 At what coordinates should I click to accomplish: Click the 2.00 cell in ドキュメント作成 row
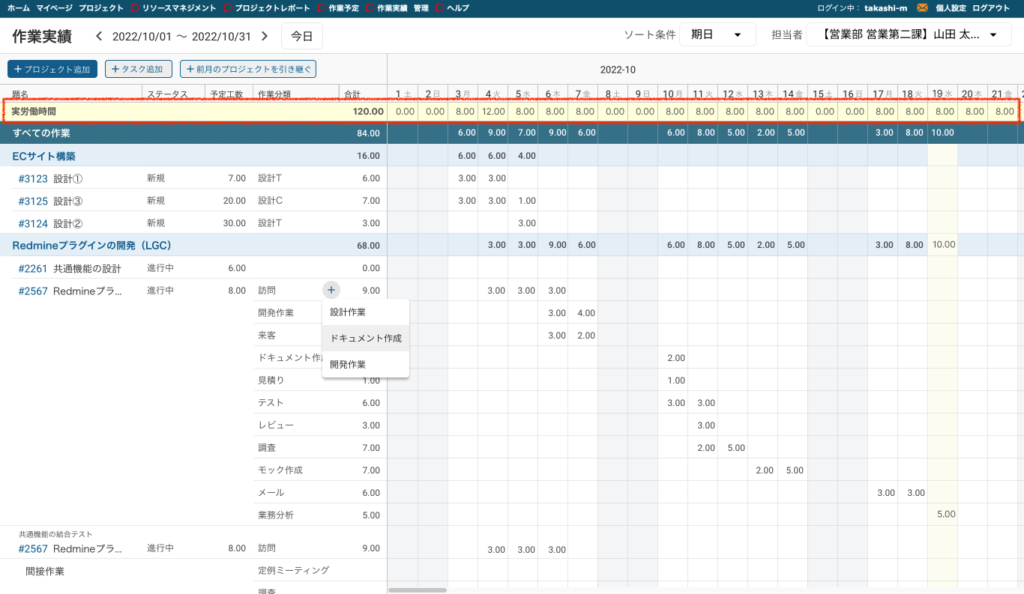tap(676, 358)
